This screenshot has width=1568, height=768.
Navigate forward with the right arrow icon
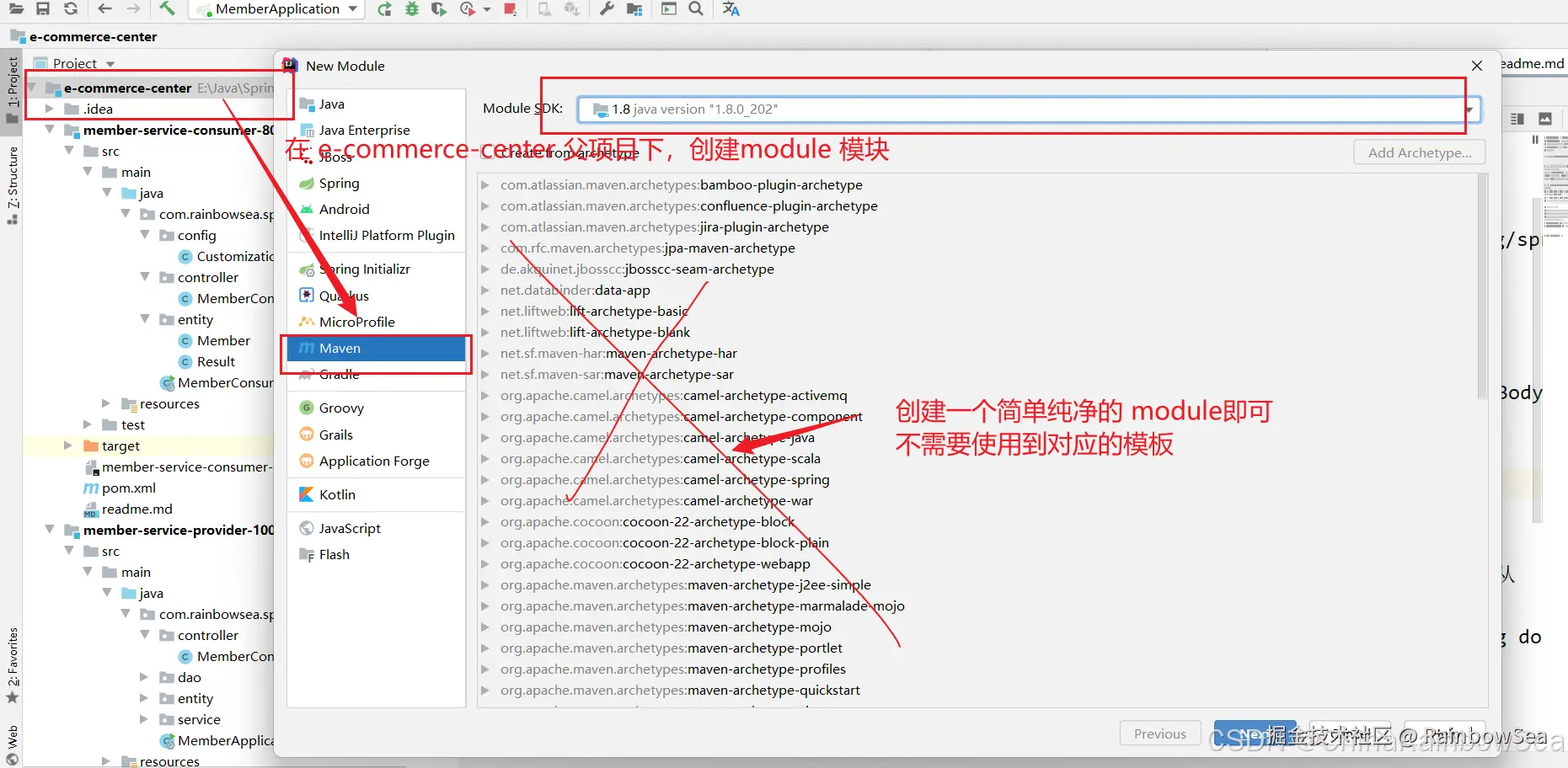point(133,9)
